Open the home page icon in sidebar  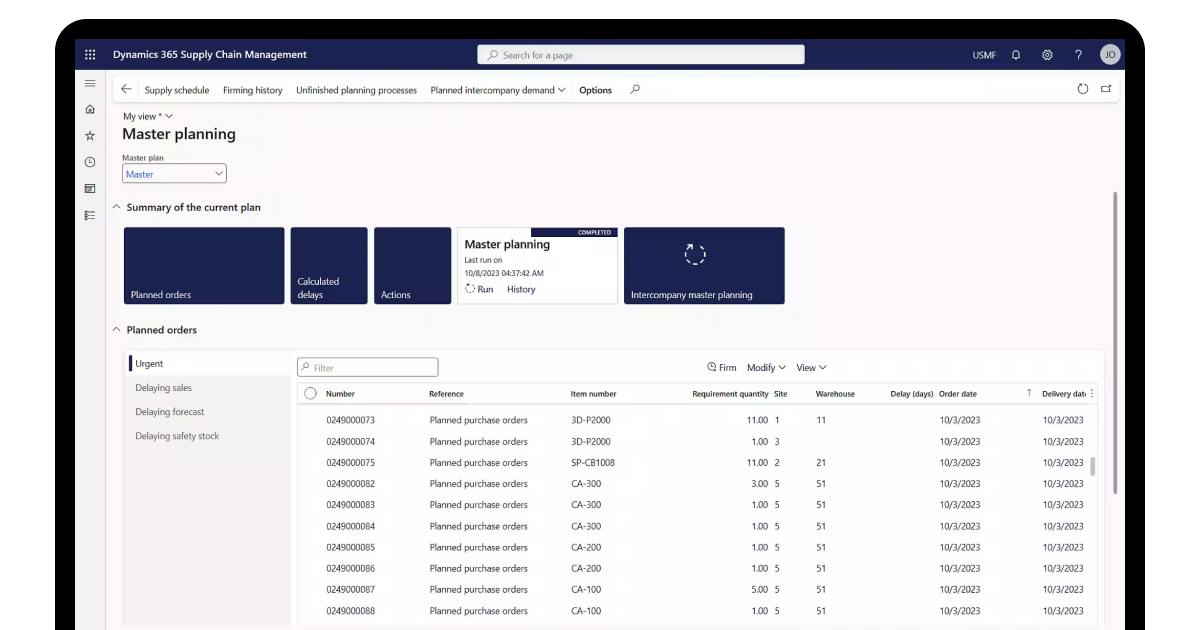(89, 110)
